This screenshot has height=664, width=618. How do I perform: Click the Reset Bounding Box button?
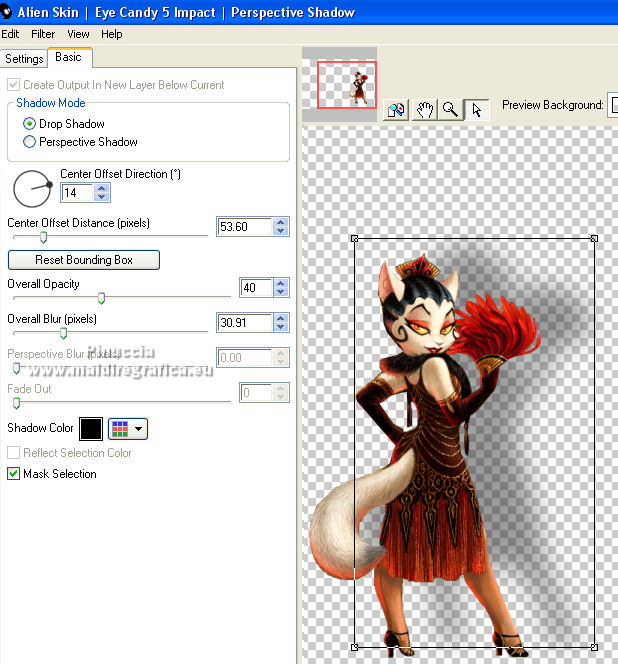84,260
